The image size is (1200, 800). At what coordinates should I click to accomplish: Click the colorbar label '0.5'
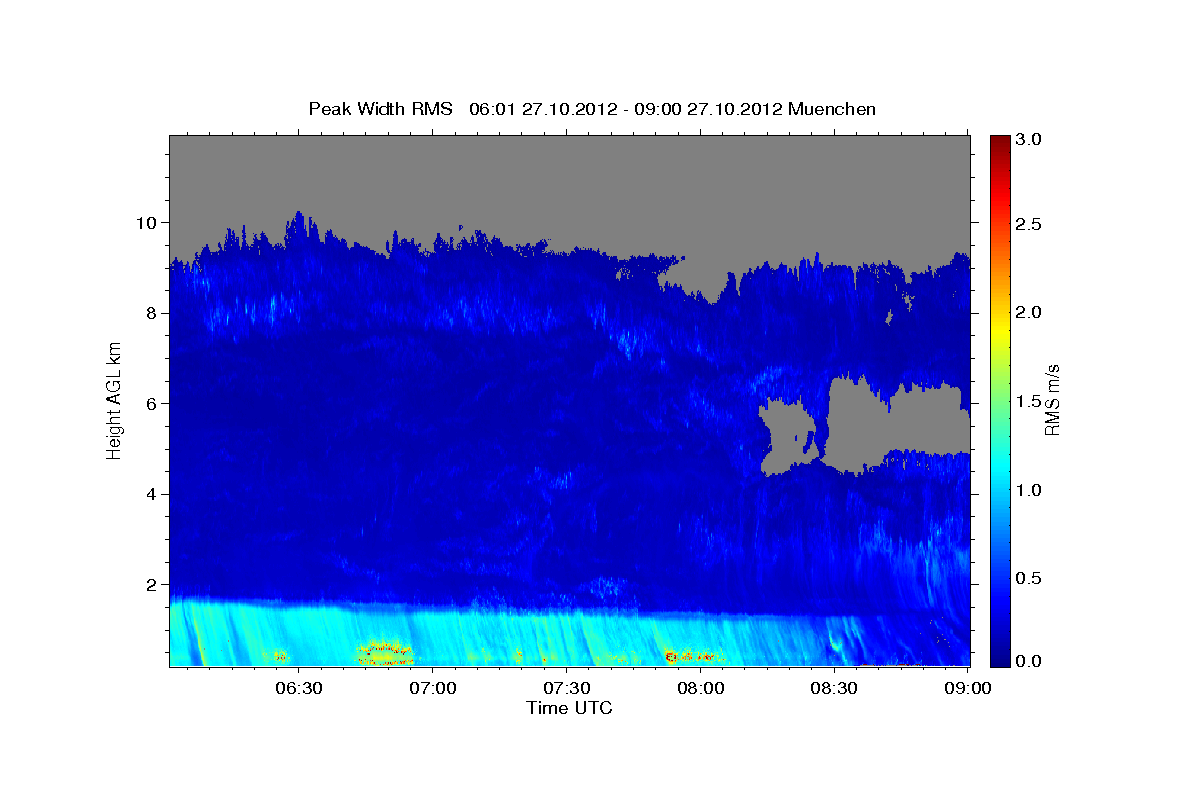[x=1030, y=578]
